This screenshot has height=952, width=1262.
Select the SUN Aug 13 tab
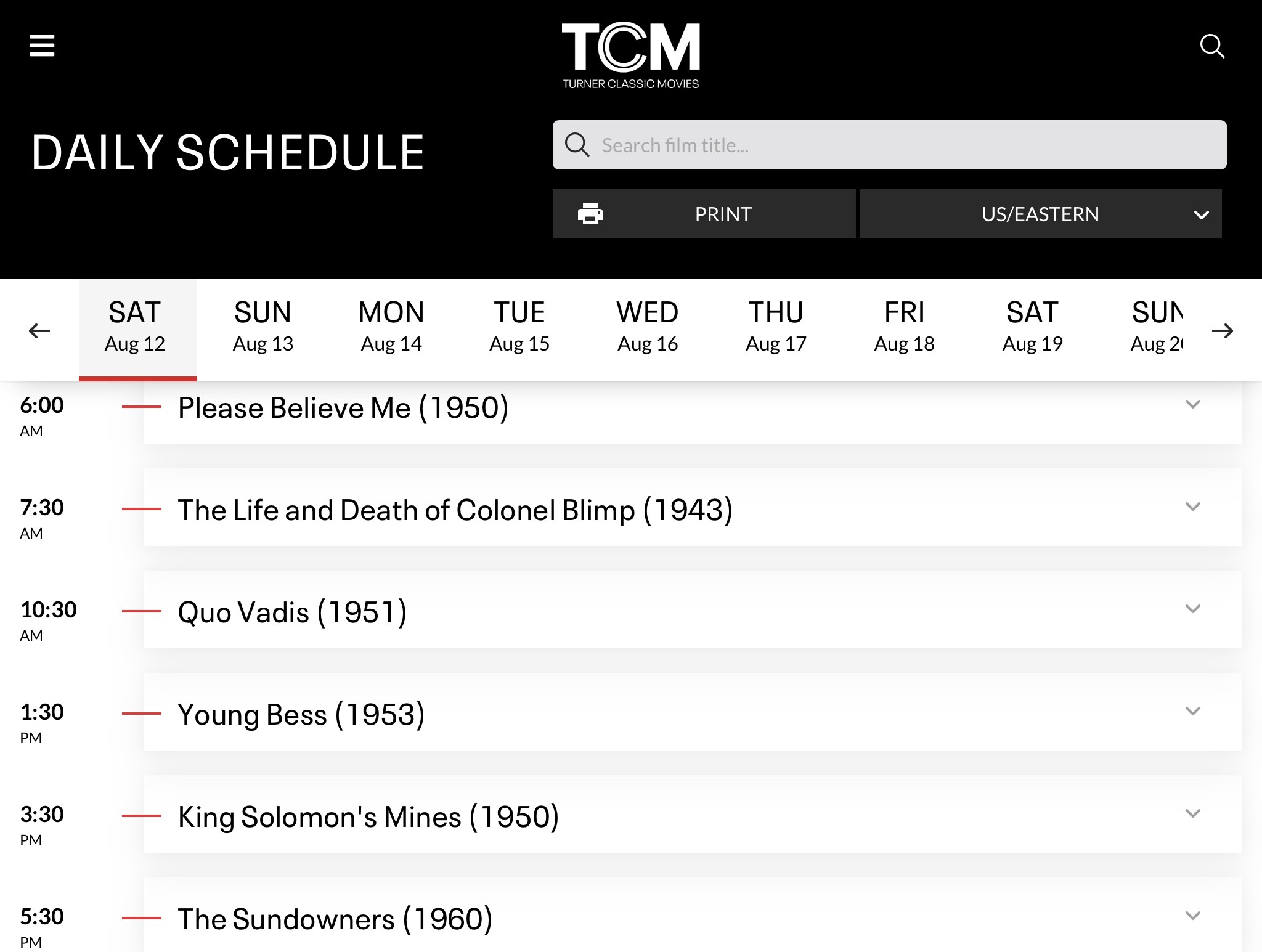pos(263,327)
